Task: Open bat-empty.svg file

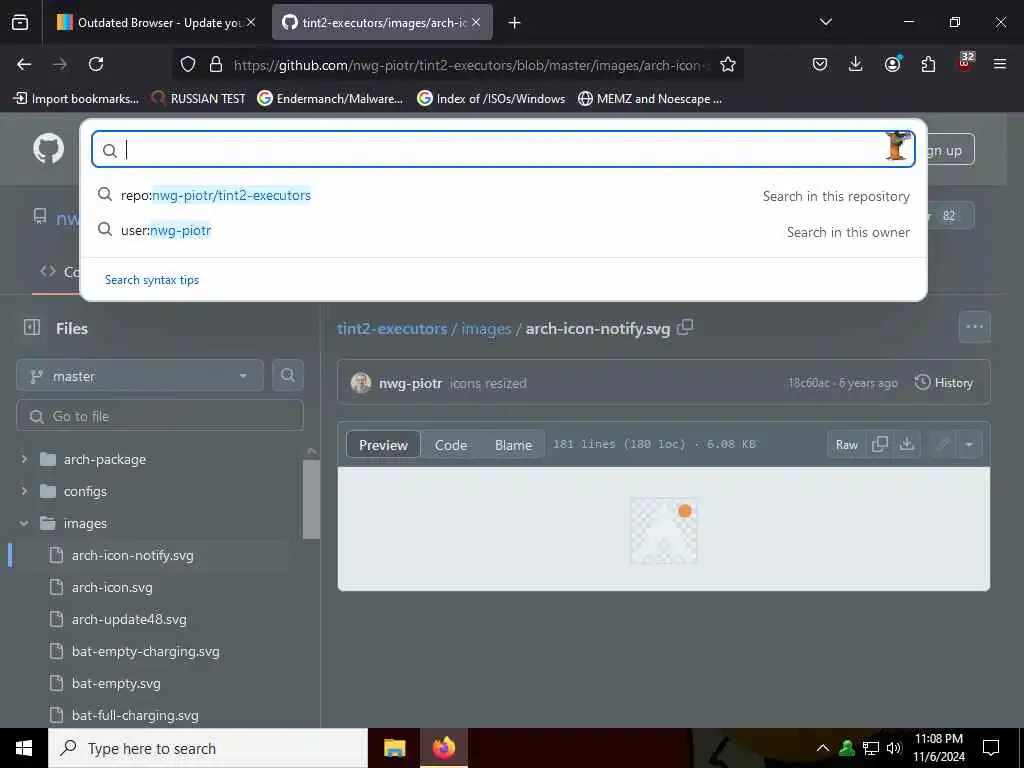Action: [x=116, y=683]
